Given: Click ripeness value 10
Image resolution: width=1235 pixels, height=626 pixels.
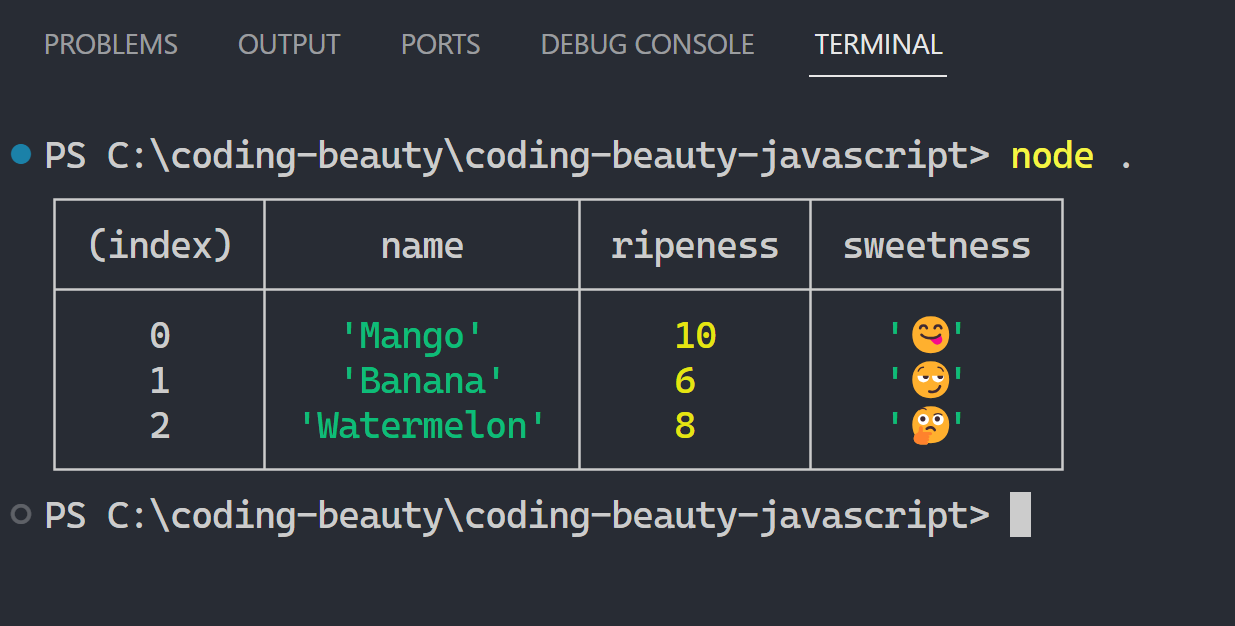Looking at the screenshot, I should (x=695, y=336).
